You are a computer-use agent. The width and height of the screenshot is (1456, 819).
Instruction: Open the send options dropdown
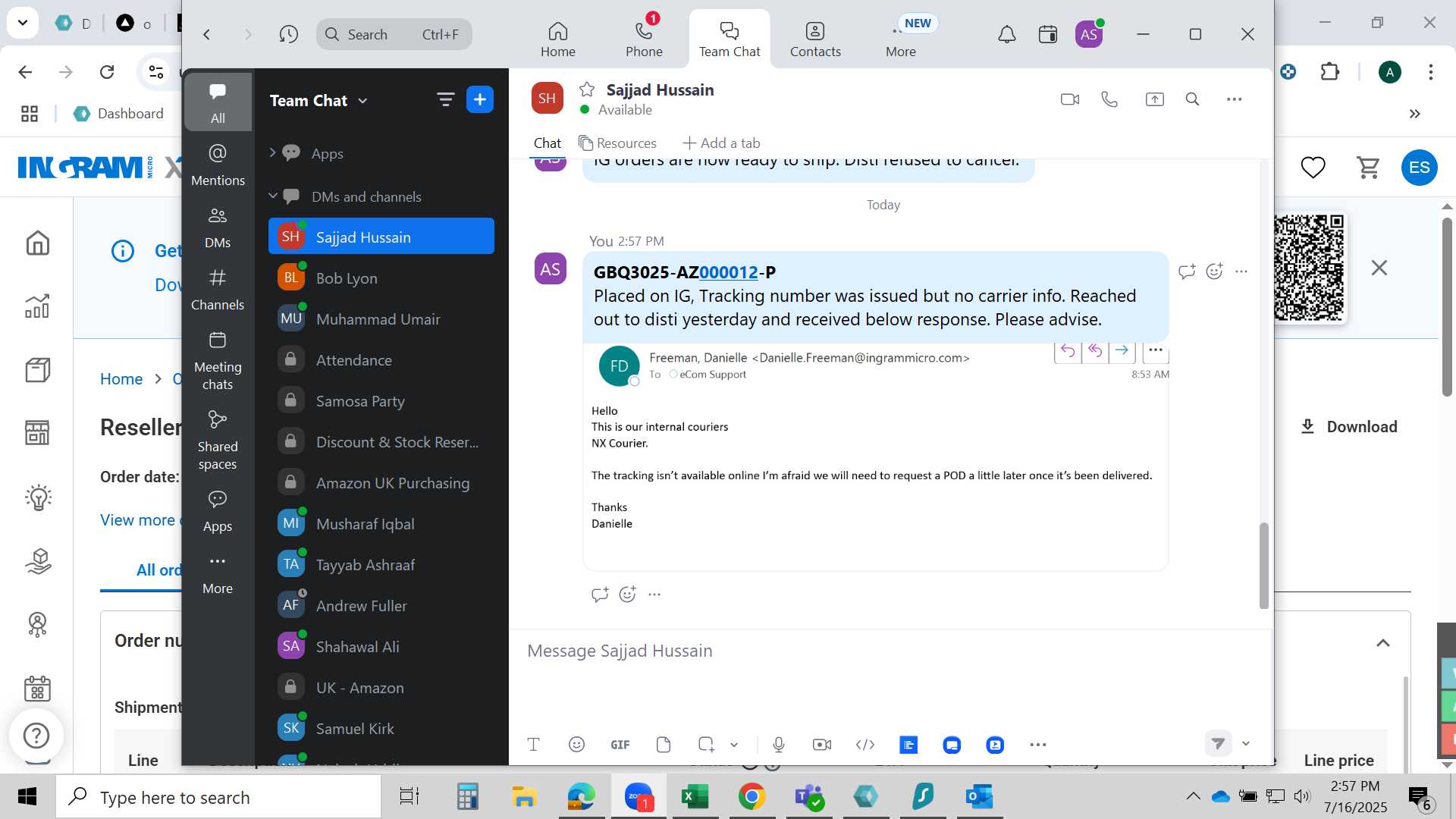1245,743
